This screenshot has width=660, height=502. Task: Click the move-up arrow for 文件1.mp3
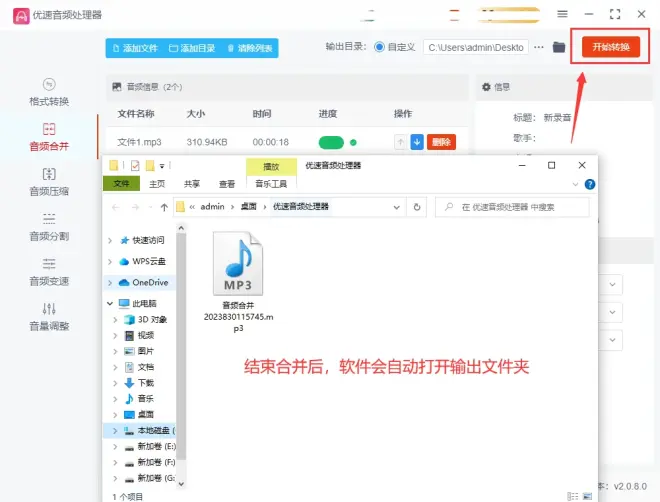tap(400, 142)
